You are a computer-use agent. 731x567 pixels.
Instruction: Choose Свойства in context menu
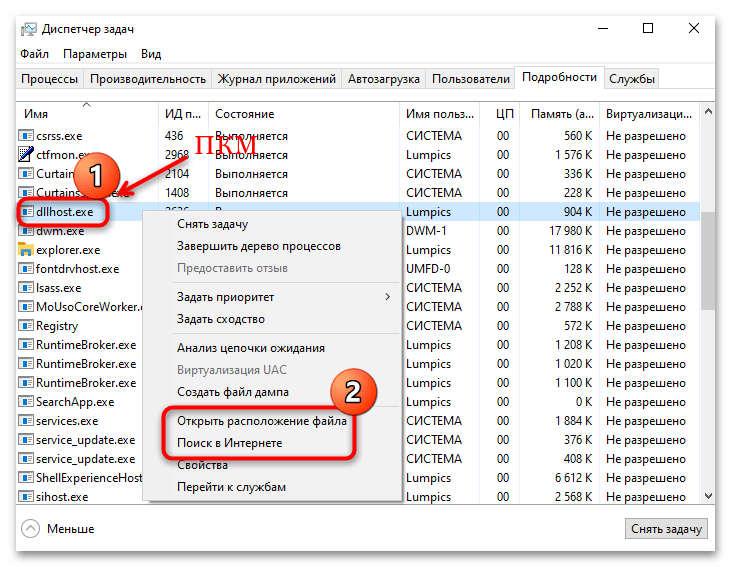(202, 465)
